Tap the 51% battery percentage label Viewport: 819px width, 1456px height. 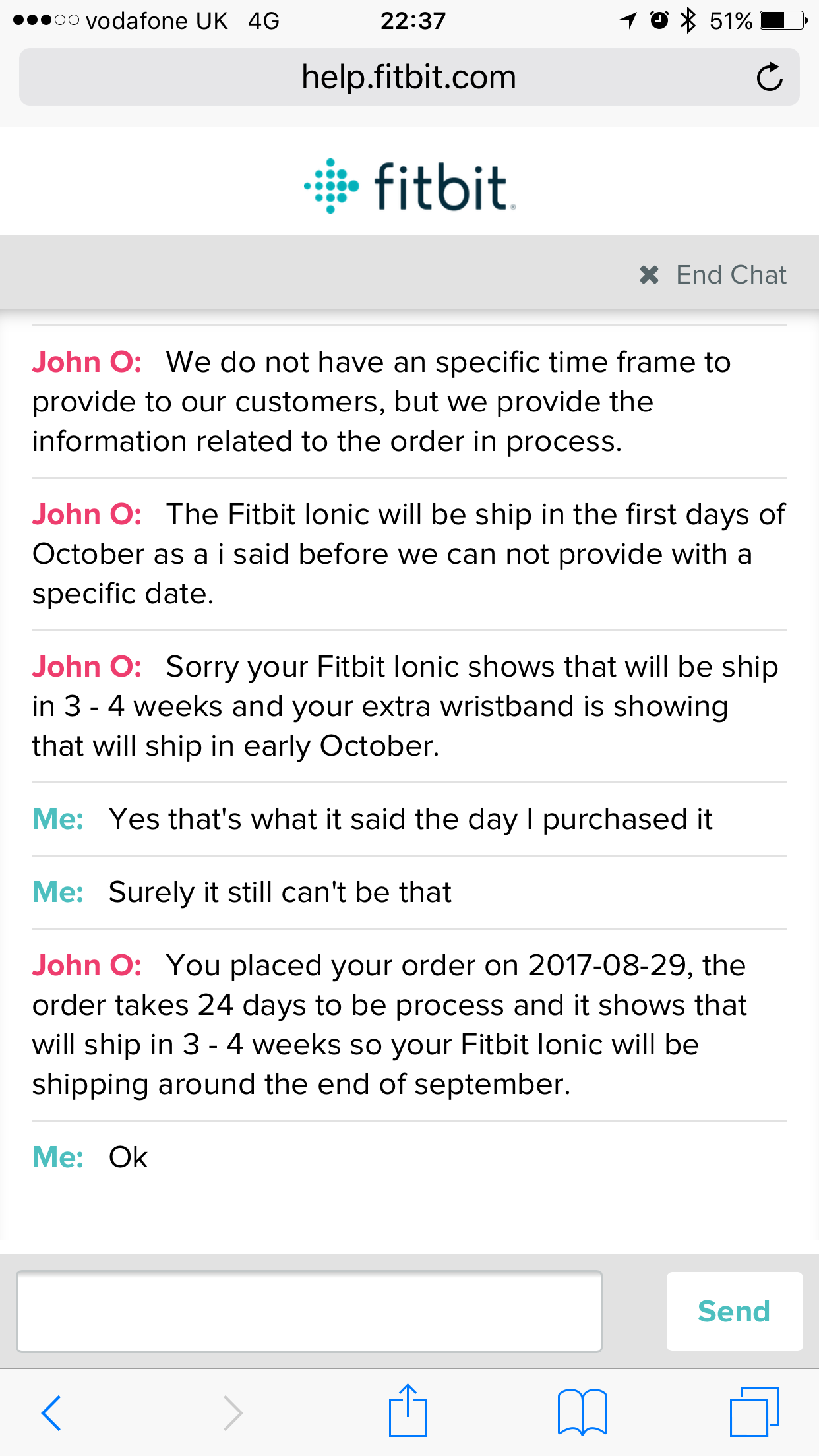click(731, 20)
